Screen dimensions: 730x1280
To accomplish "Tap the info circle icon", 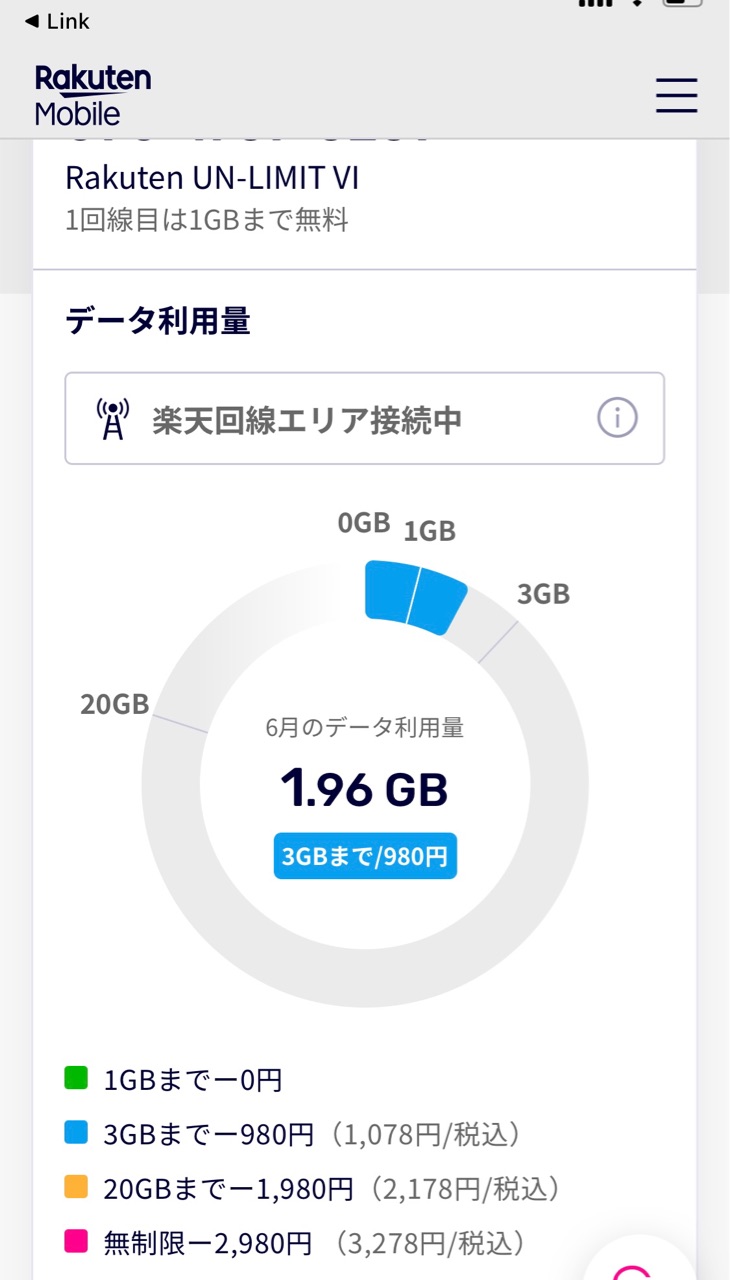I will (617, 419).
